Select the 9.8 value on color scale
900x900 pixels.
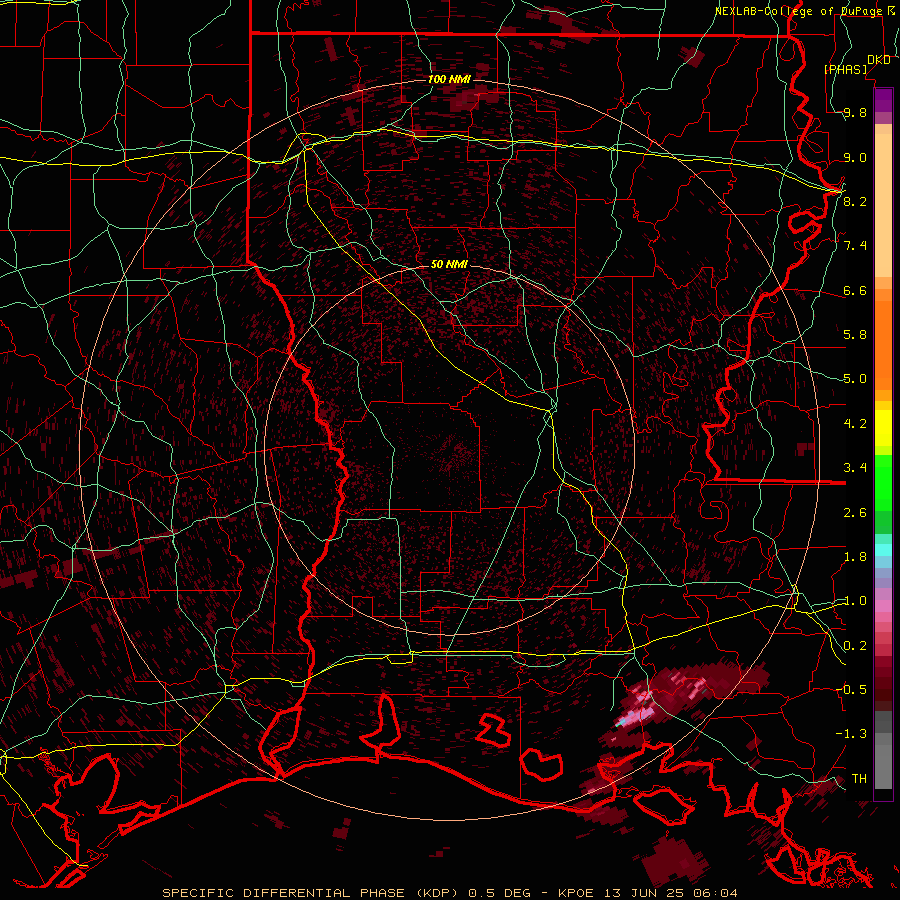(x=854, y=112)
